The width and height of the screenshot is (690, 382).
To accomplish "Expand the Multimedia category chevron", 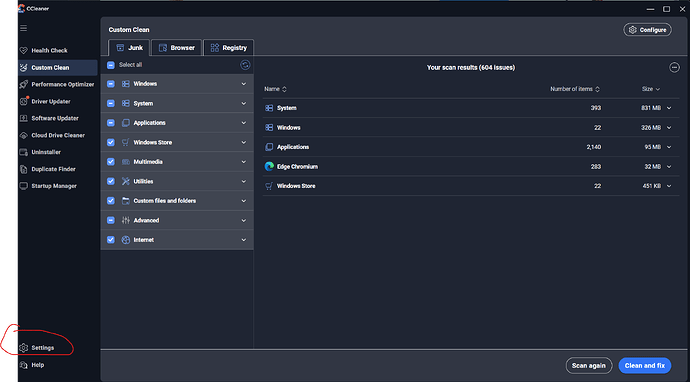I will point(244,162).
